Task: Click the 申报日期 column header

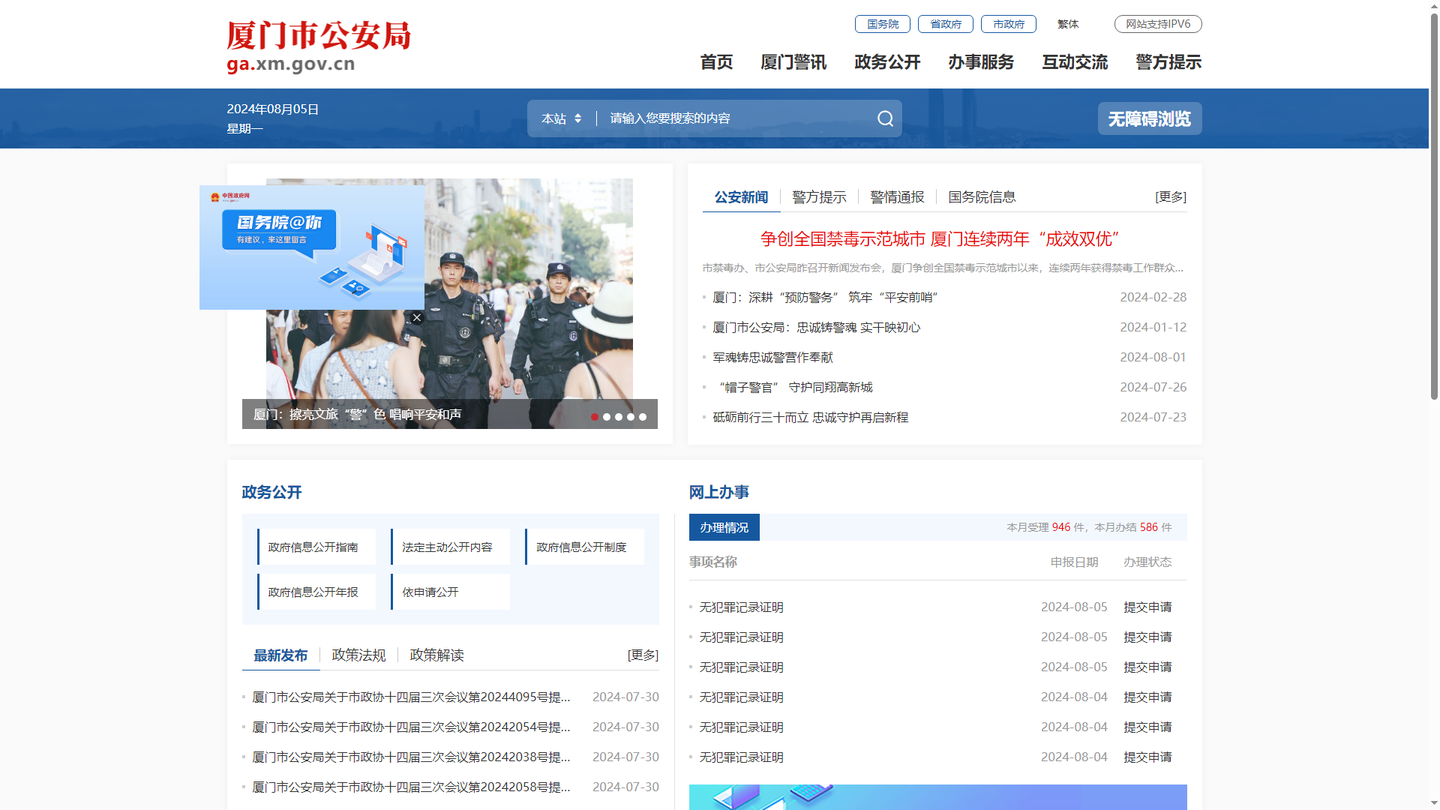Action: (x=1074, y=562)
